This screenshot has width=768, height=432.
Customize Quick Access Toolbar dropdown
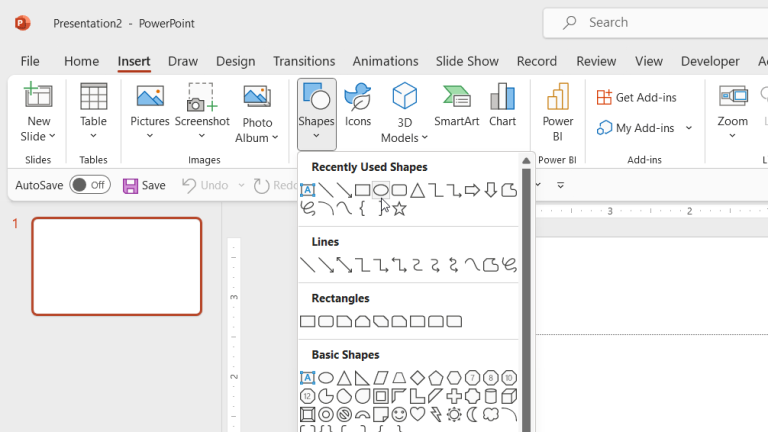point(560,185)
